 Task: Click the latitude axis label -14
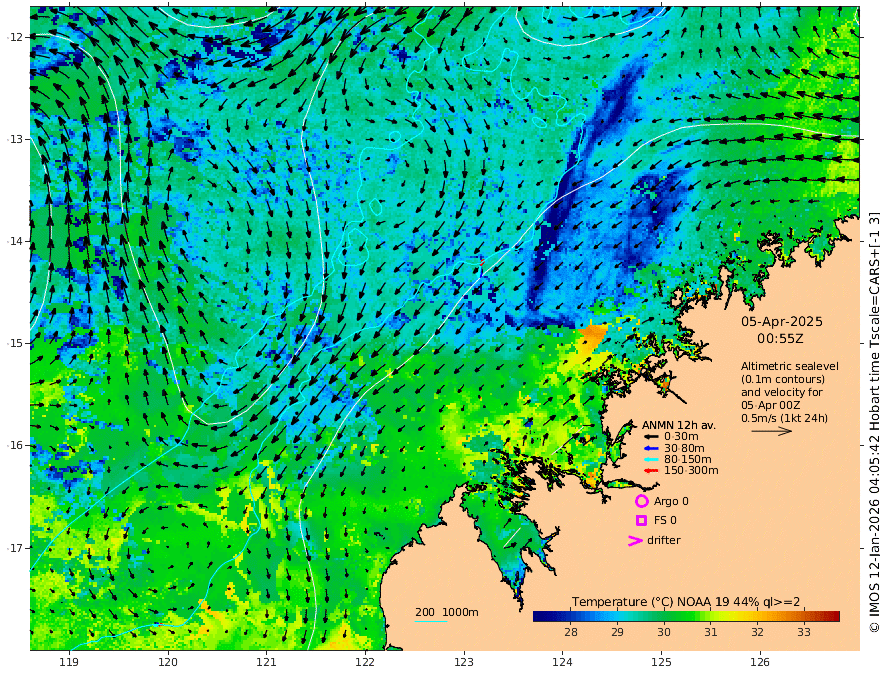click(15, 241)
